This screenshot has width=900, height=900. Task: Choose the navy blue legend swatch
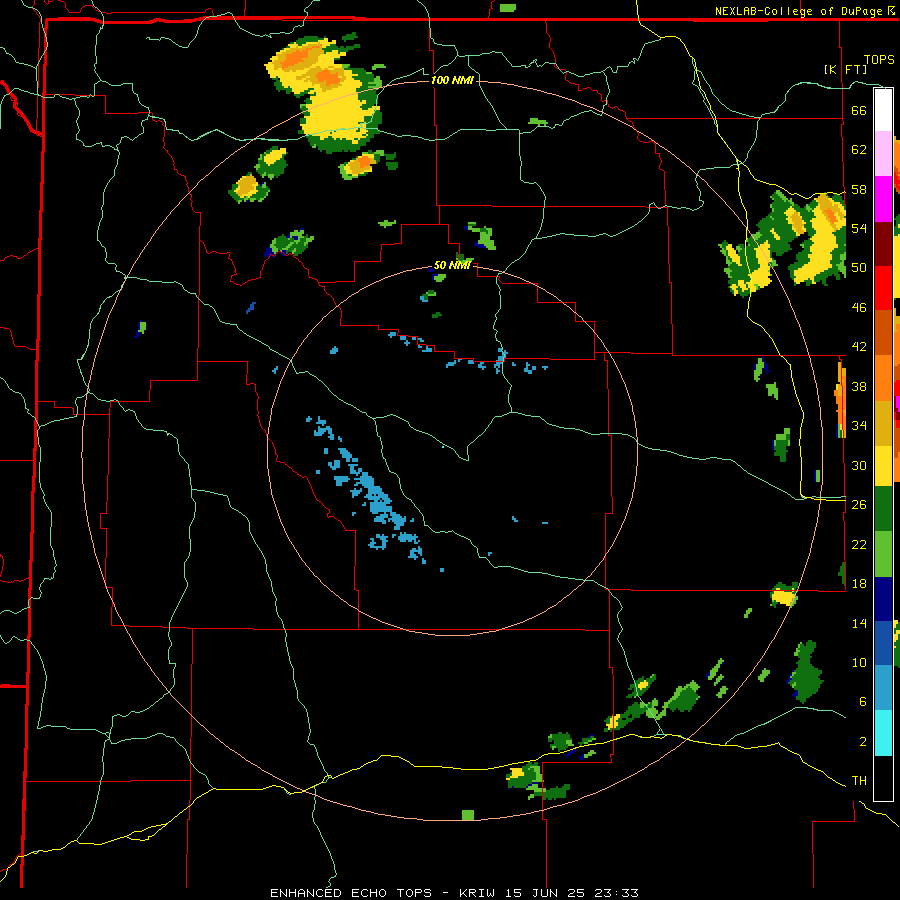883,599
